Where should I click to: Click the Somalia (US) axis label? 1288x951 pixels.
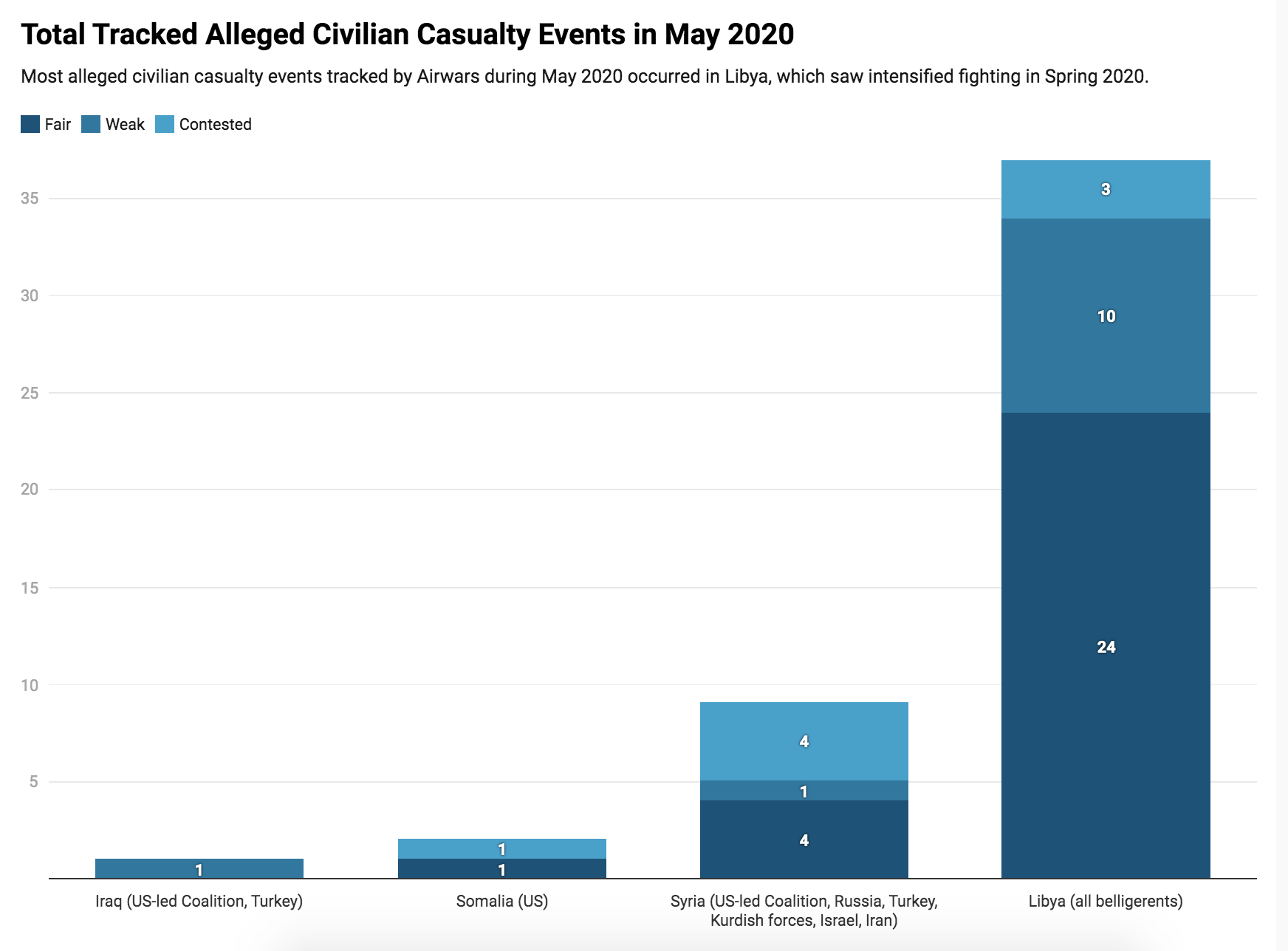pyautogui.click(x=501, y=901)
